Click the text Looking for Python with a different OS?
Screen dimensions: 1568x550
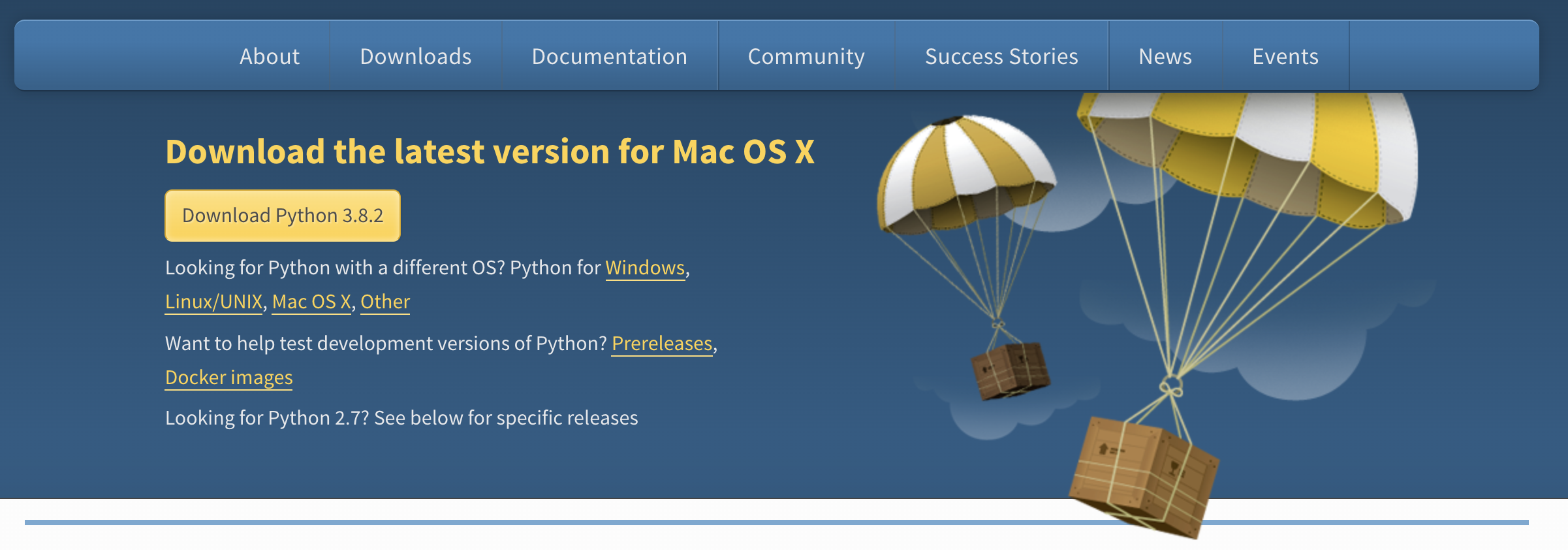coord(335,268)
